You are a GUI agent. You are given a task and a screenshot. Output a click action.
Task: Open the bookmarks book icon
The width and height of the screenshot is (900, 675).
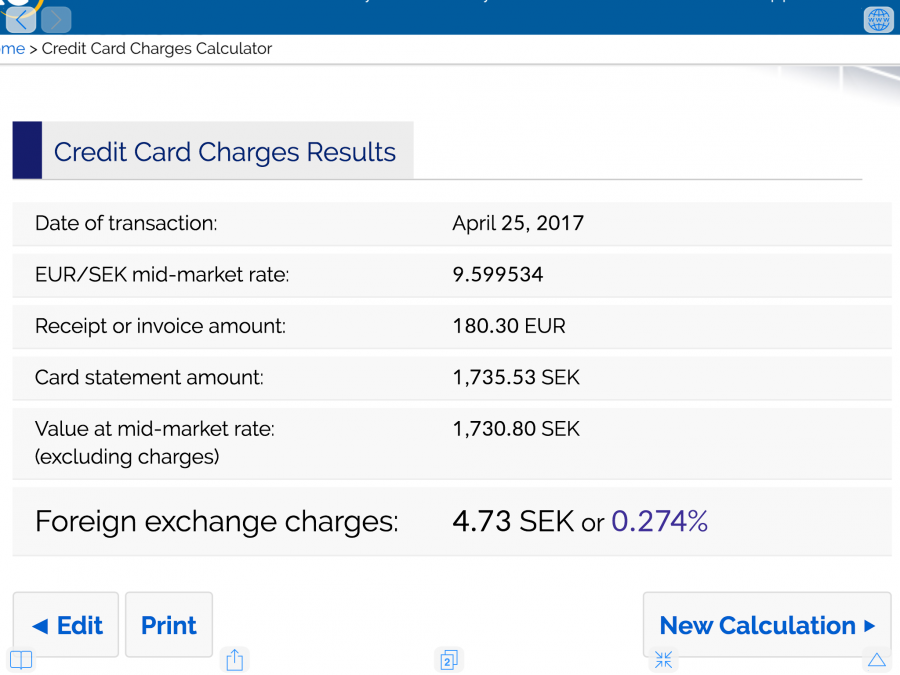coord(21,660)
